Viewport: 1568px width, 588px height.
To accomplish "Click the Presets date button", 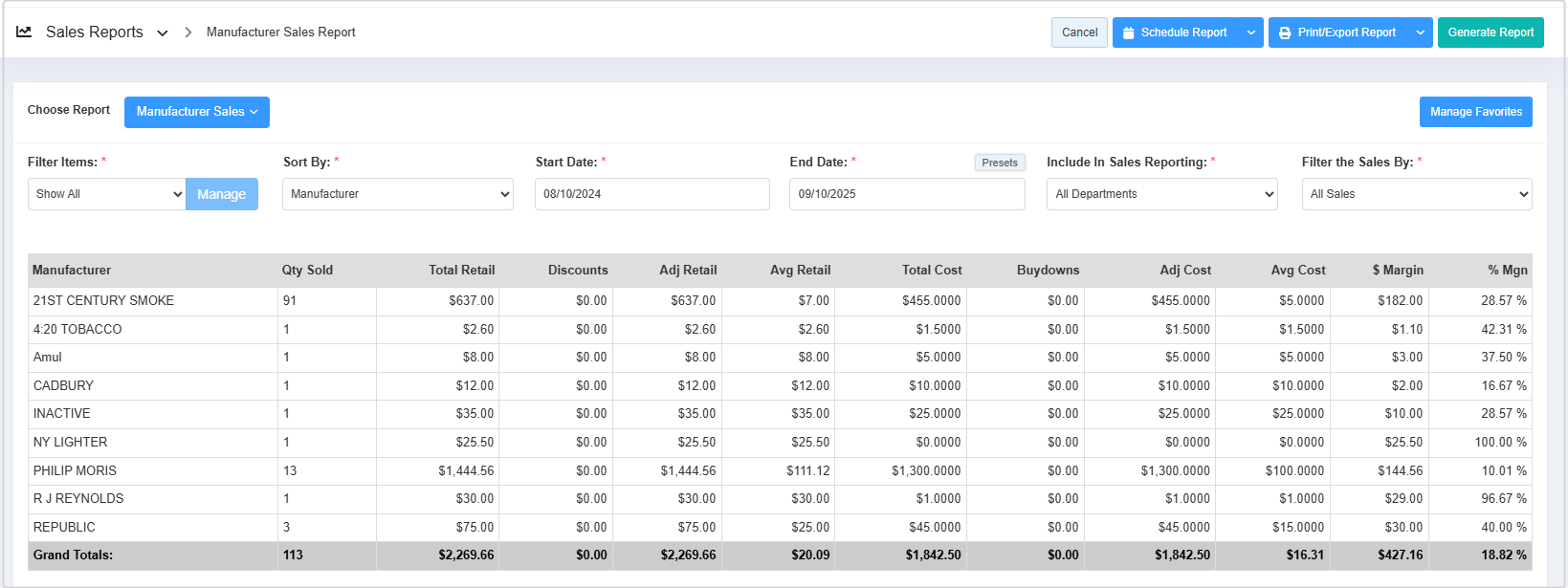I will coord(1000,163).
